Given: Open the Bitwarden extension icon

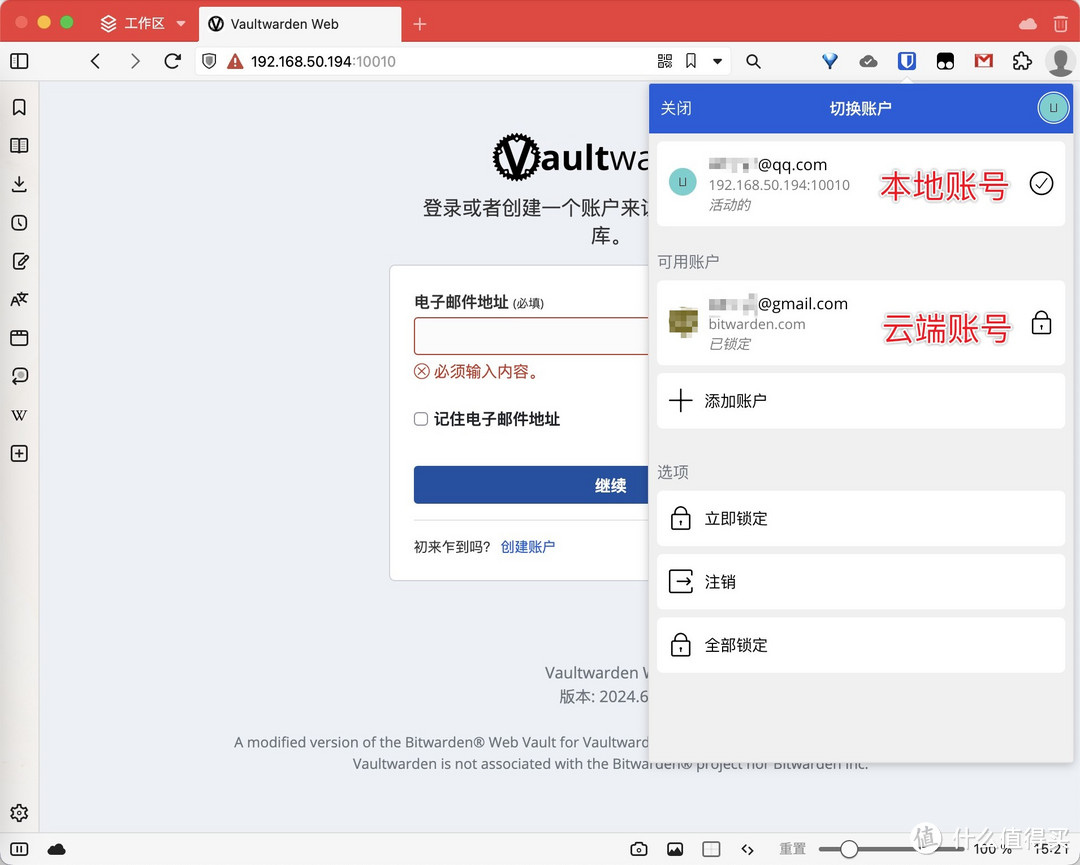Looking at the screenshot, I should point(906,61).
